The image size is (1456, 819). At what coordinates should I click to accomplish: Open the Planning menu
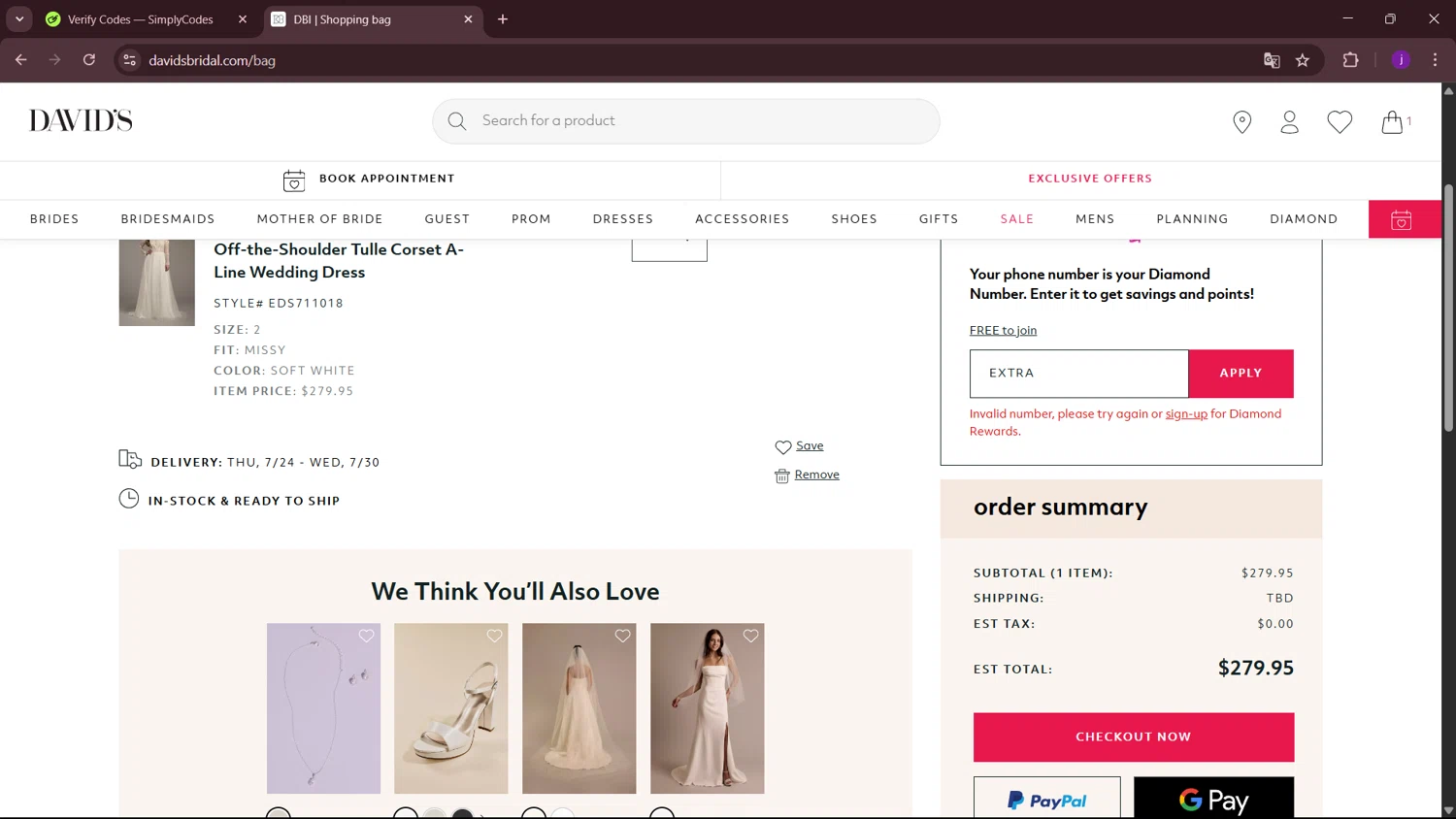[x=1192, y=219]
